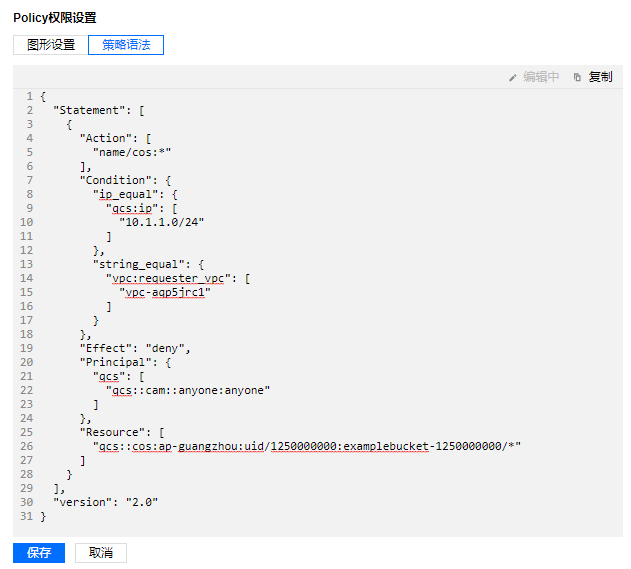Click the "Effect" key on line 19
Screen dimensions: 631x569
[x=106, y=348]
